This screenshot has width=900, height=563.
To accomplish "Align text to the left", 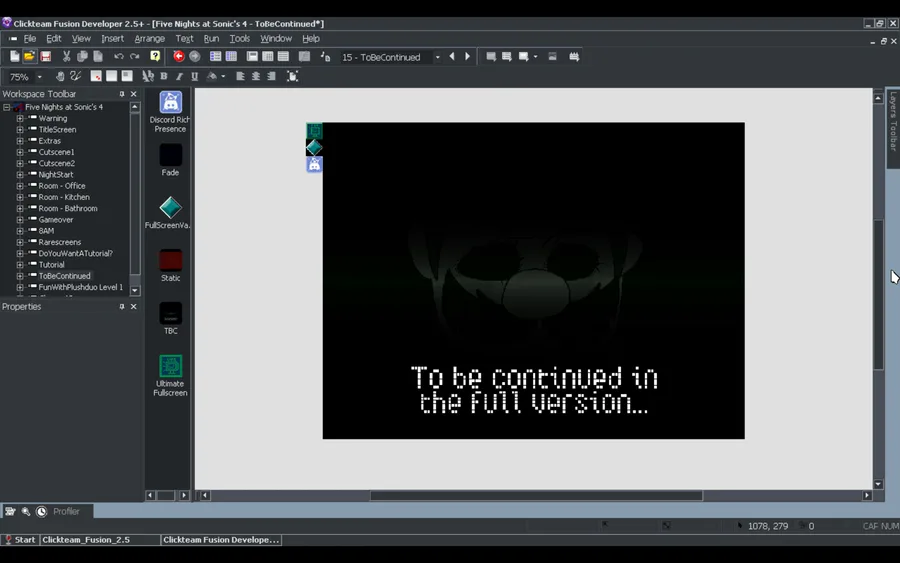I will pyautogui.click(x=240, y=76).
